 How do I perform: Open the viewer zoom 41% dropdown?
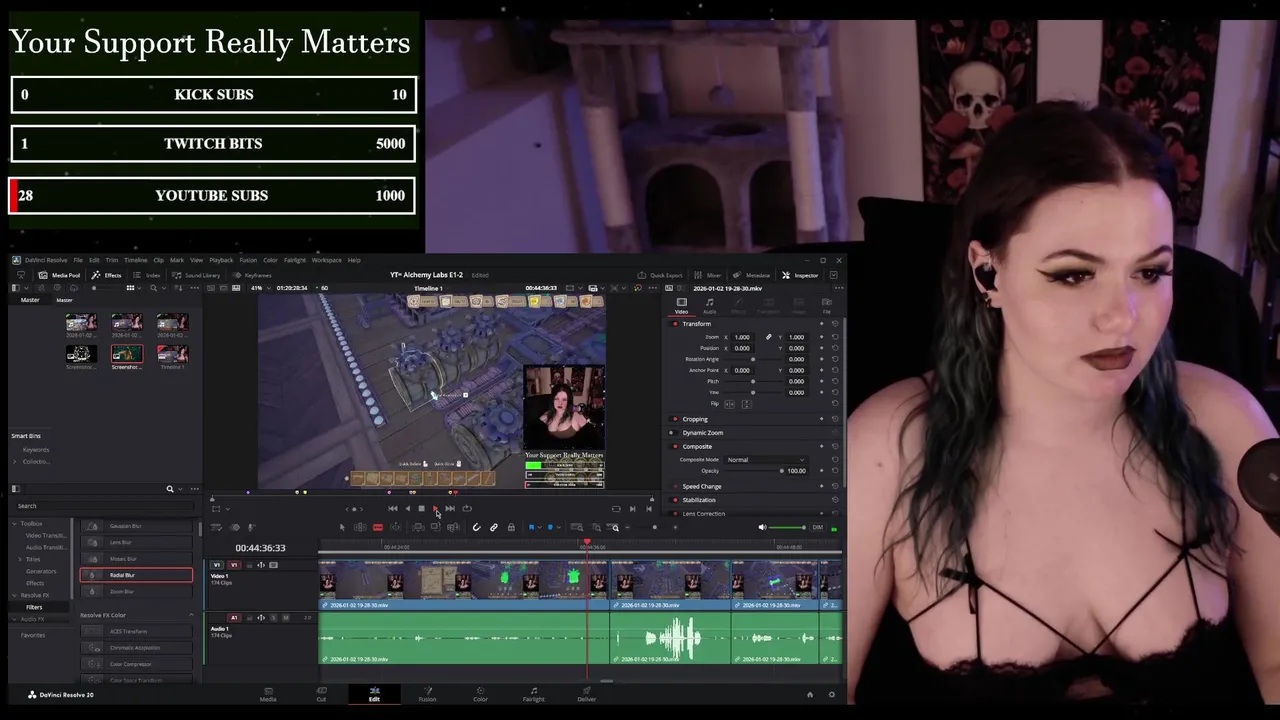[x=259, y=288]
